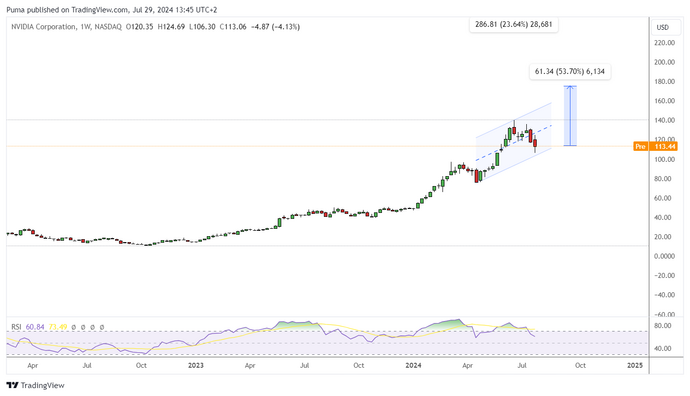Select the 286.81 (23.64%) measurement label

tap(514, 24)
